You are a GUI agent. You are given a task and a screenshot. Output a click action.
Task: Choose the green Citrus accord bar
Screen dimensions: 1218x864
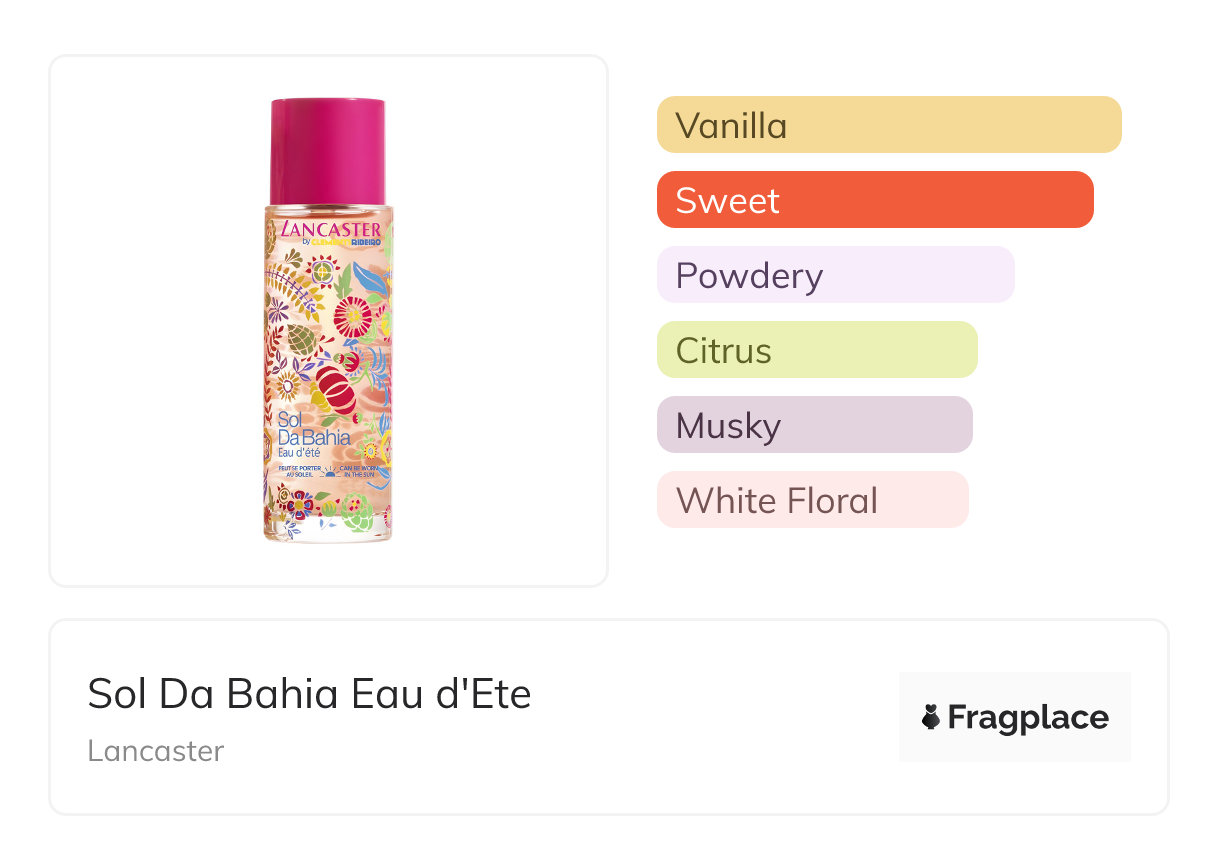pos(816,350)
